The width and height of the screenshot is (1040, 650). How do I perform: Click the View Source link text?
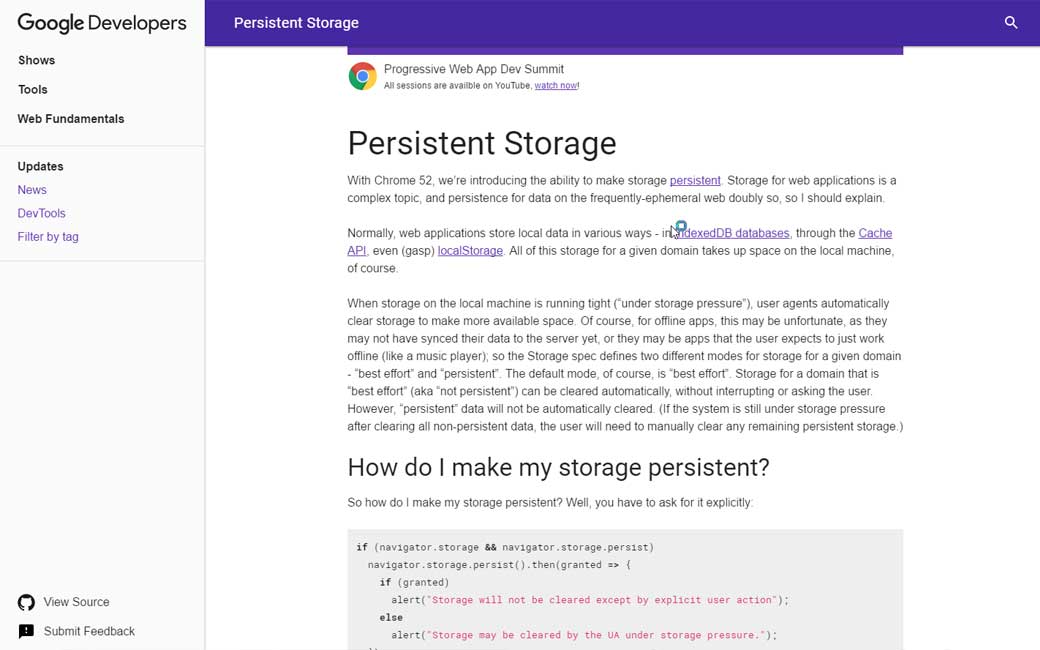pos(76,602)
